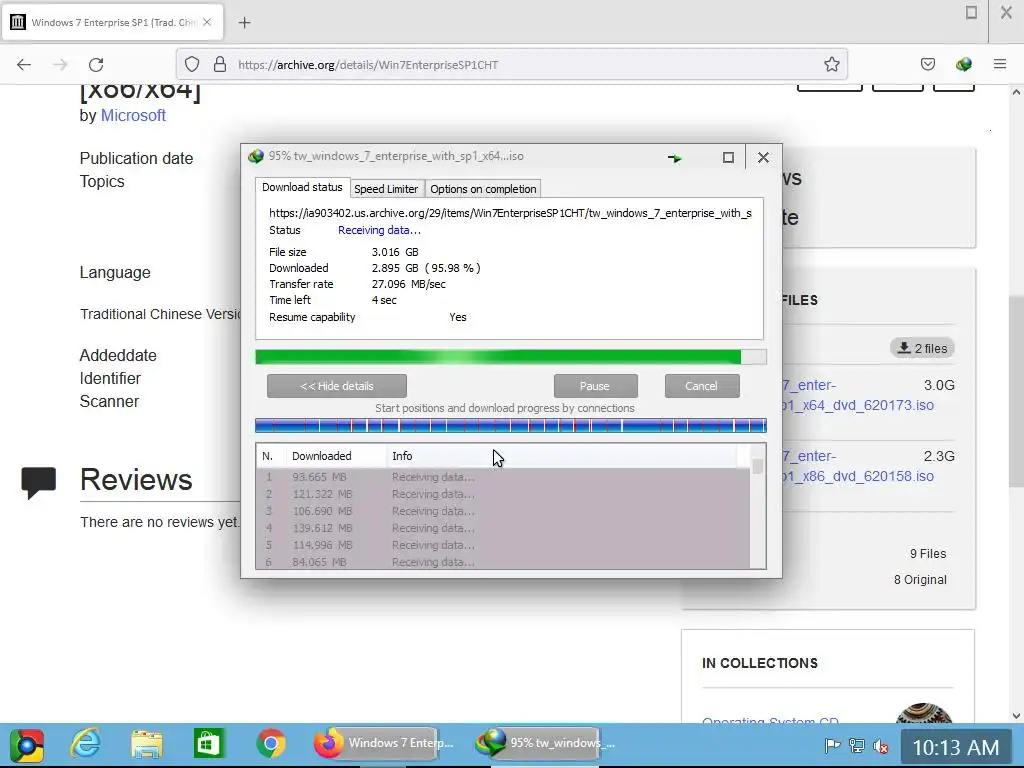Click the Forward arrow in Firefox
1024x768 pixels.
tap(60, 65)
